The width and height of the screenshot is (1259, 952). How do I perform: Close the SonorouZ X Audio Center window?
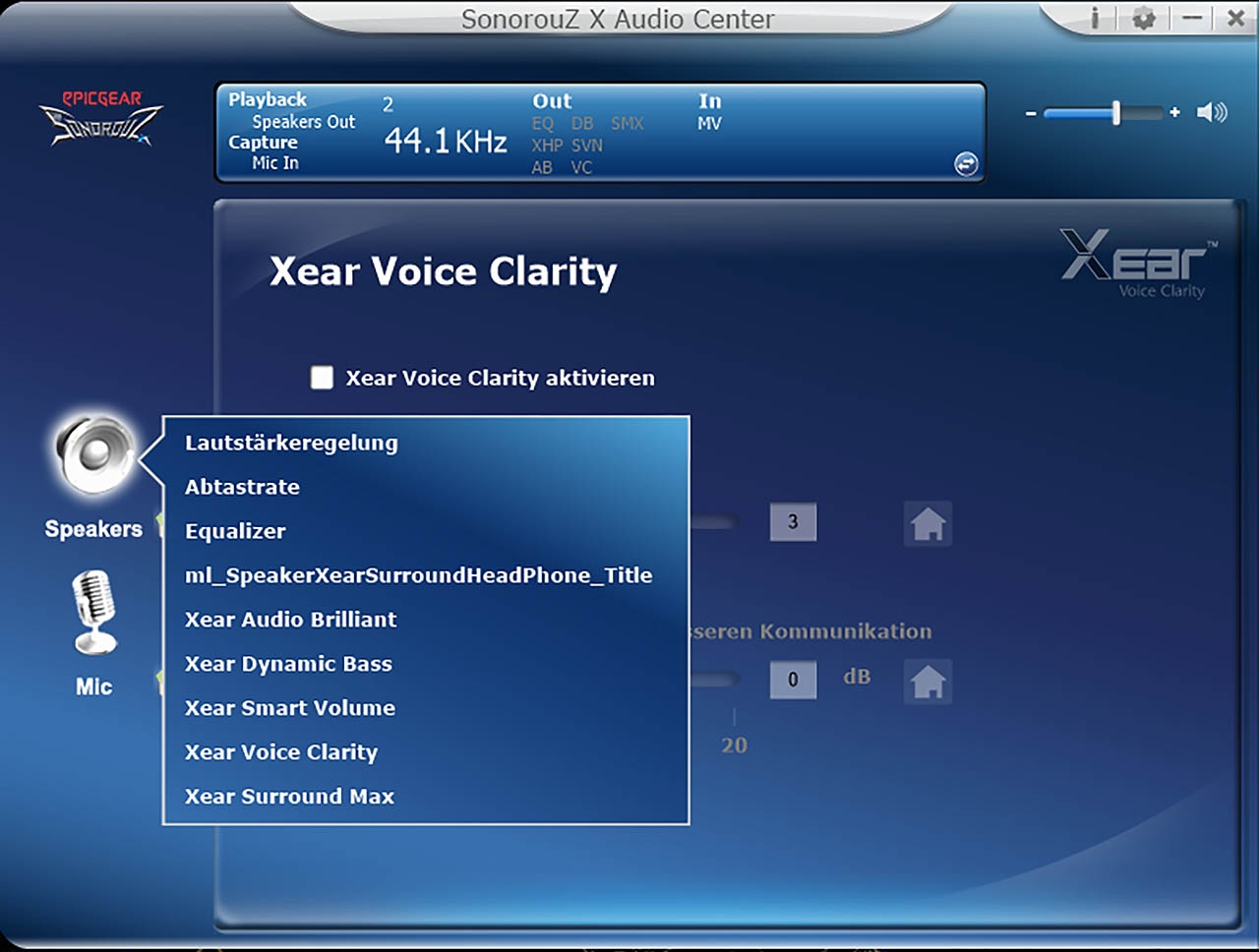[1235, 19]
